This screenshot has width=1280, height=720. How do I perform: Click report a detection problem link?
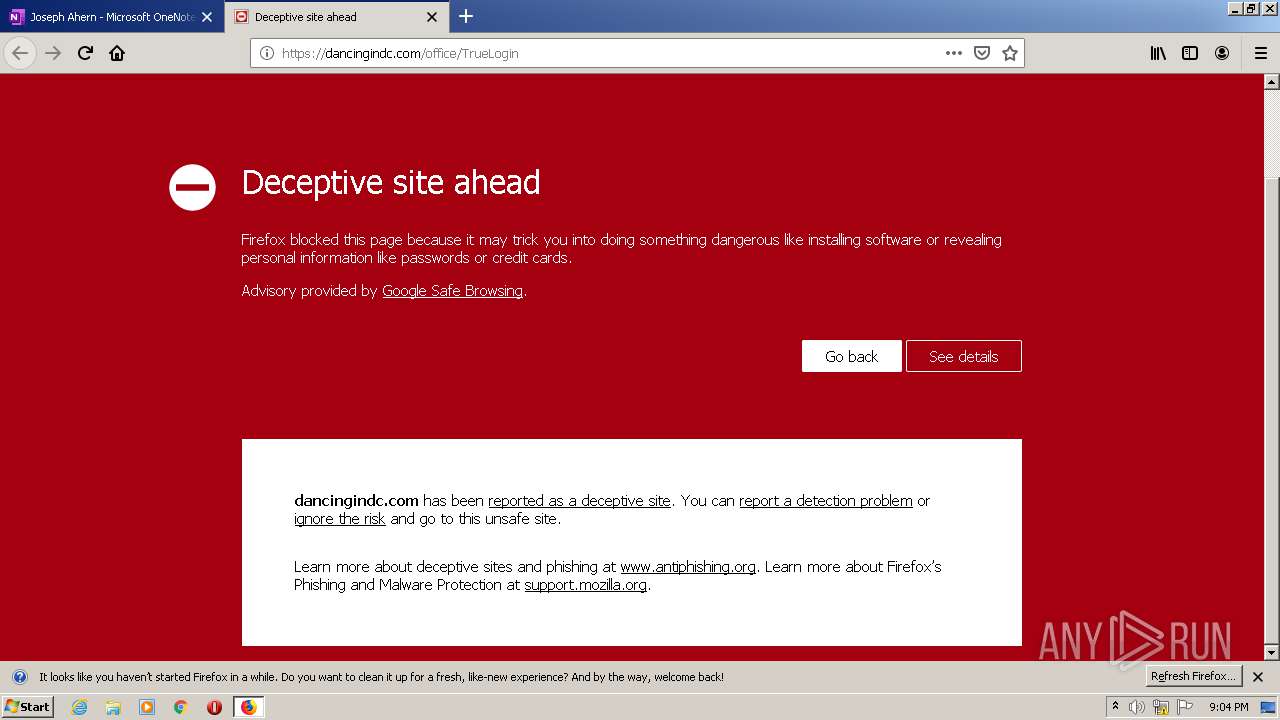click(x=825, y=501)
